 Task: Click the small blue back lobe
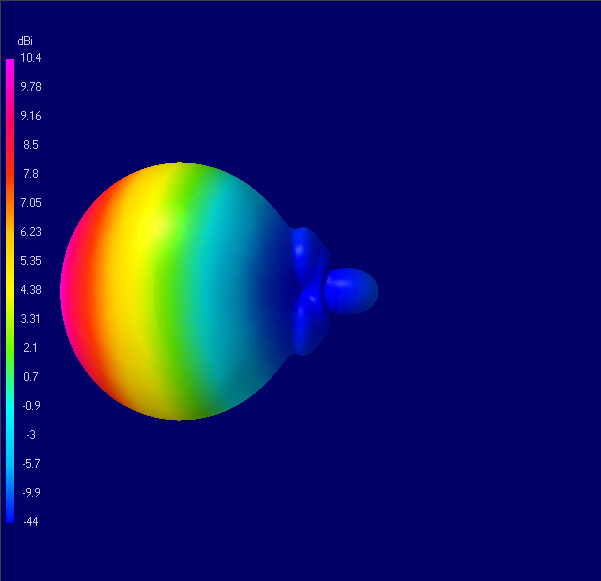coord(351,291)
